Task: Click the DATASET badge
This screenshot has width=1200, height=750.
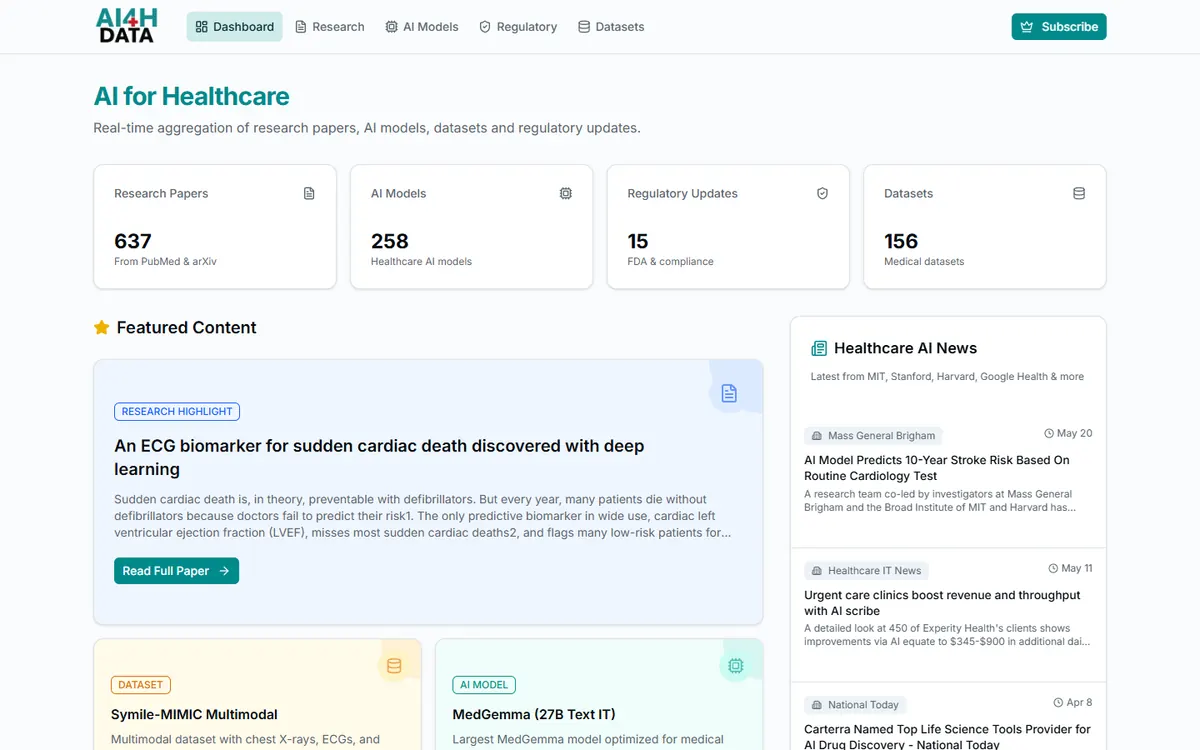Action: [x=141, y=685]
